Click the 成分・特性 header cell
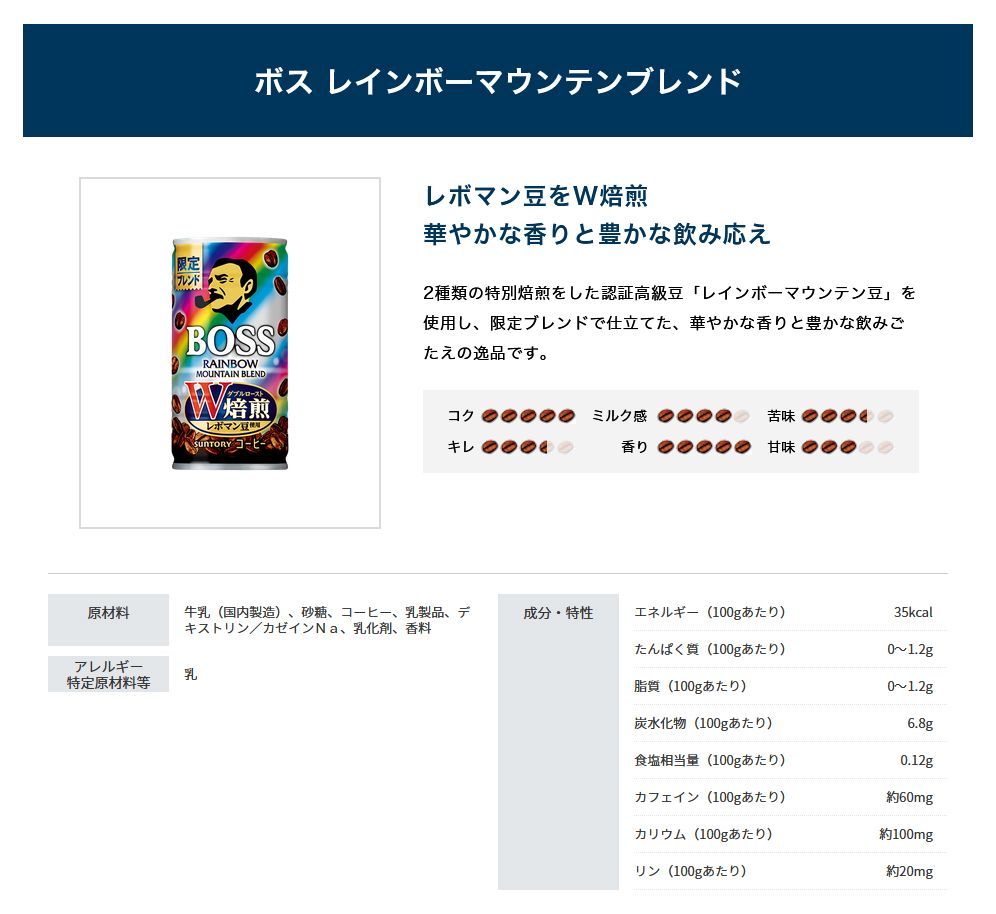The width and height of the screenshot is (996, 914). 558,741
